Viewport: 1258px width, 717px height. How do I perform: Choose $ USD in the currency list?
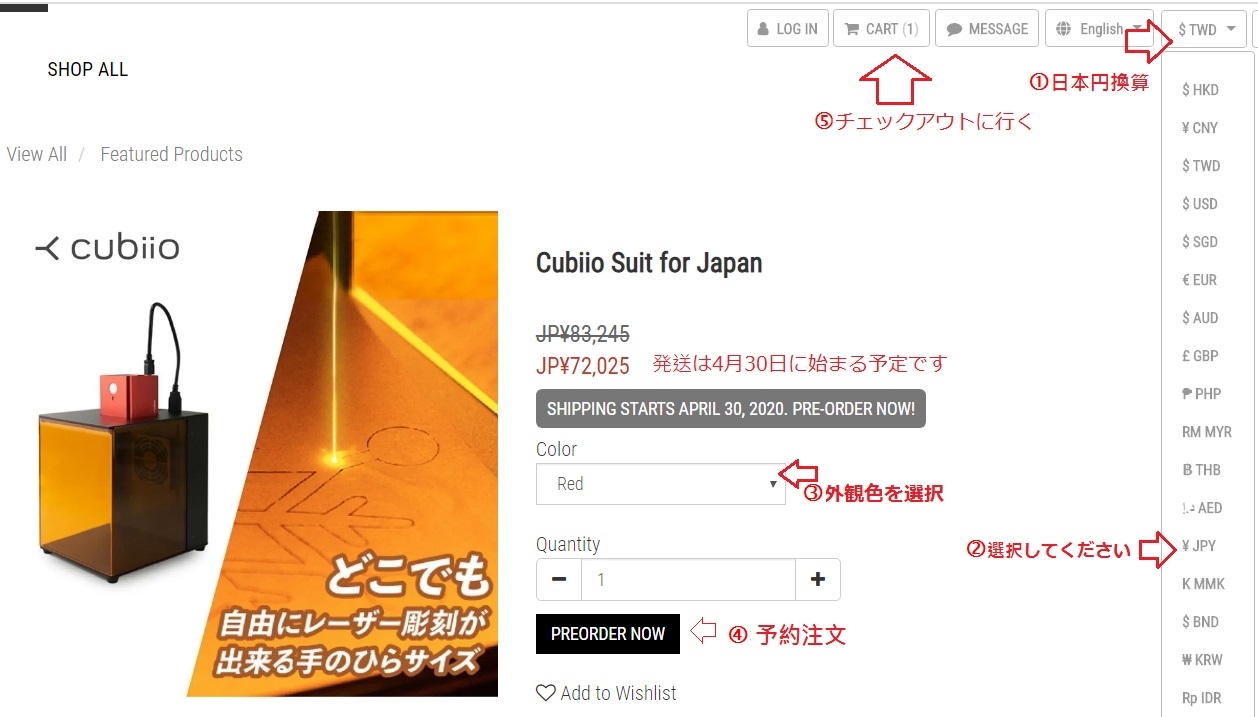pos(1199,204)
